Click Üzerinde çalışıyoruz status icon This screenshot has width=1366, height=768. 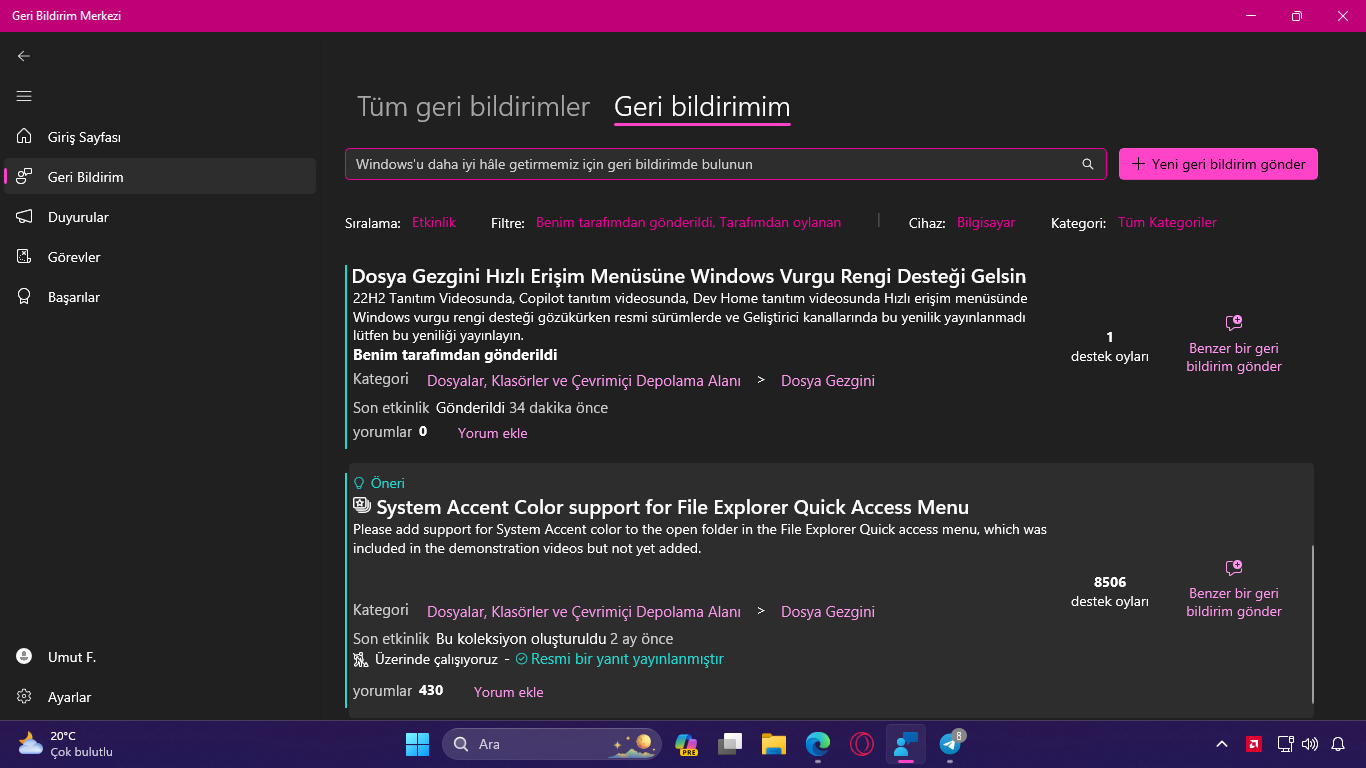click(361, 659)
